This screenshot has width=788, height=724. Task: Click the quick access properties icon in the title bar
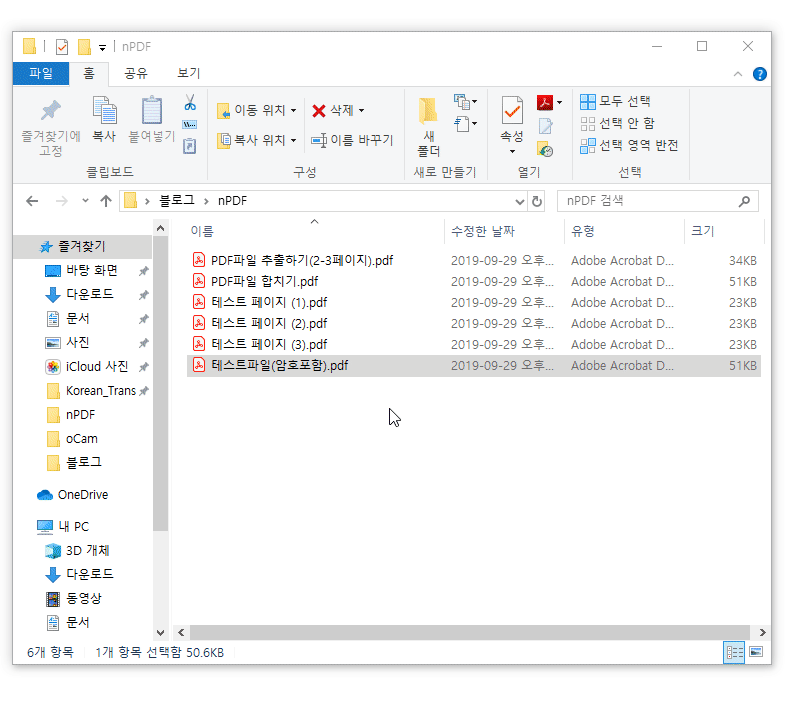[62, 47]
